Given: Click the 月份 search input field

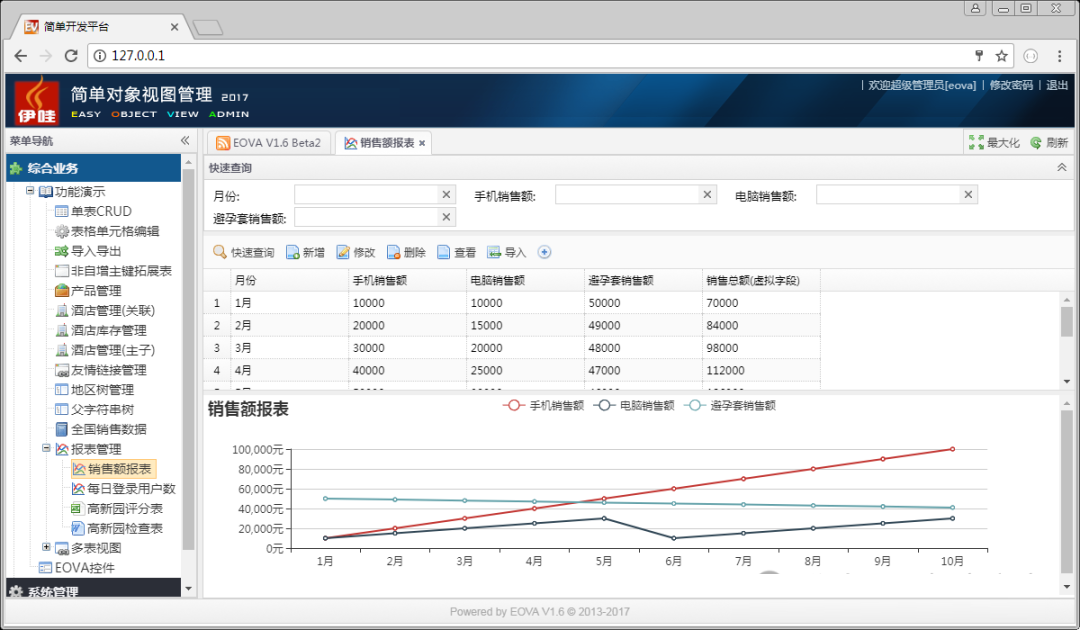Looking at the screenshot, I should 366,195.
